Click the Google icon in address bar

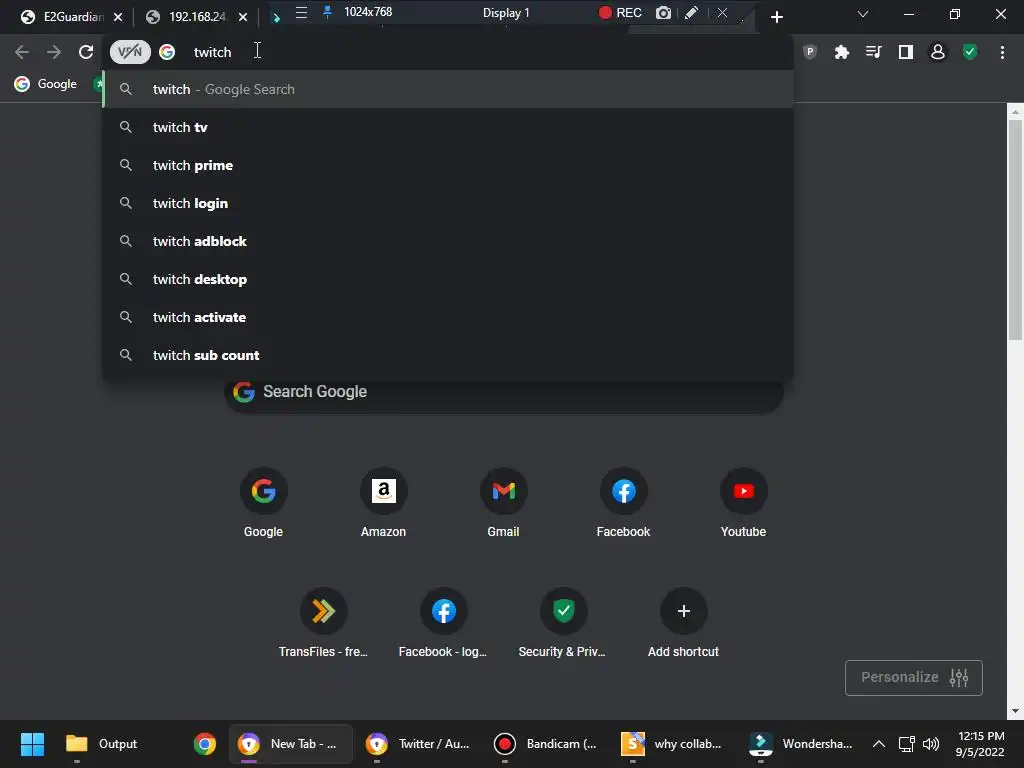(x=167, y=52)
